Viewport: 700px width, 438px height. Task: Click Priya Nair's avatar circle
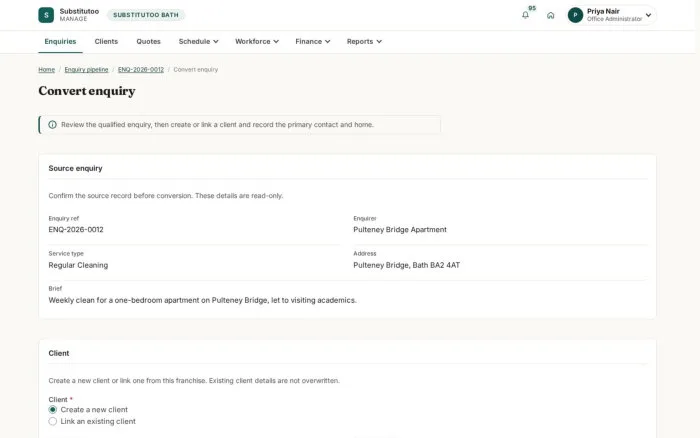(x=575, y=15)
